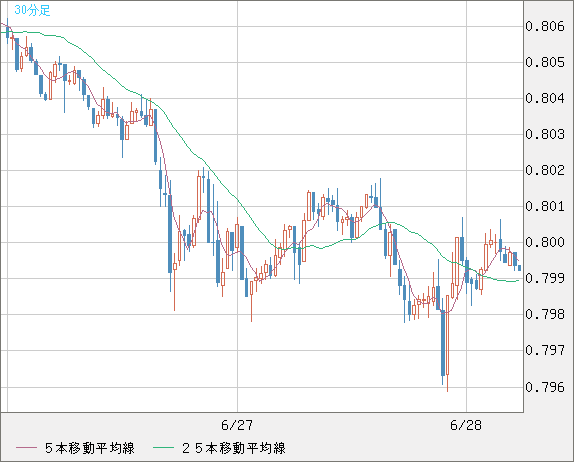Click the last blue candlestick at chart's right edge
This screenshot has width=574, height=462.
click(519, 268)
